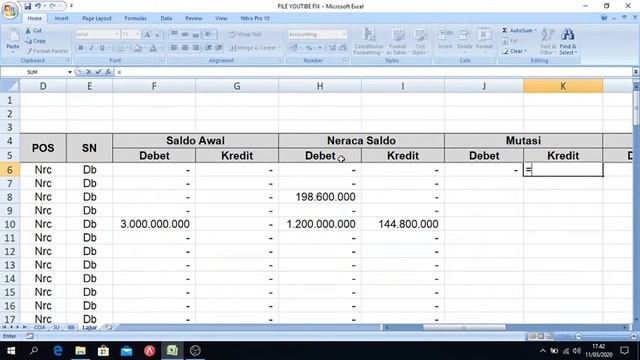640x360 pixels.
Task: Activate the Format Painter tool
Action: click(x=47, y=51)
